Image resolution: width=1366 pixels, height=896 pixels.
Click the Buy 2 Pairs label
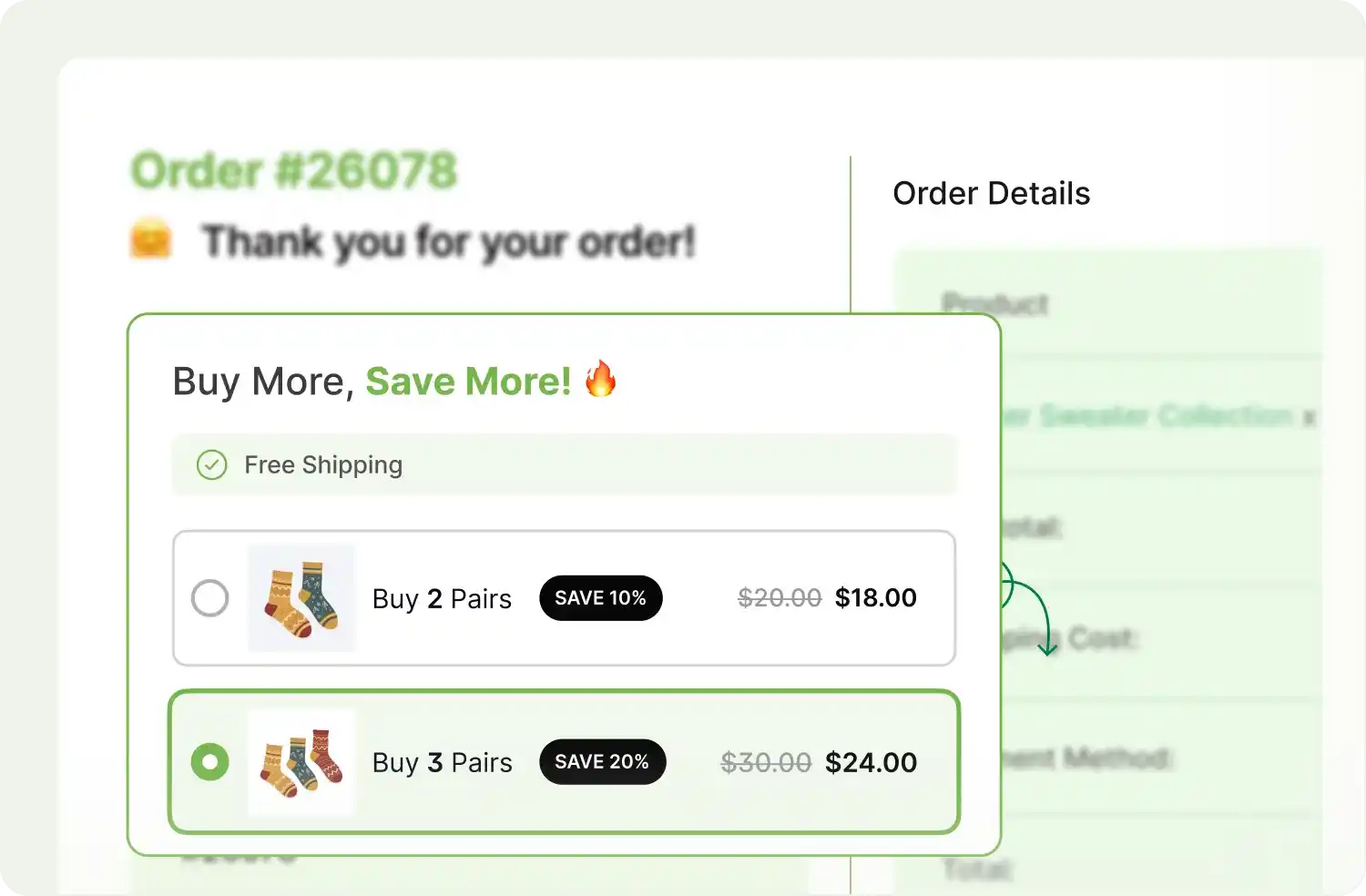click(x=442, y=599)
